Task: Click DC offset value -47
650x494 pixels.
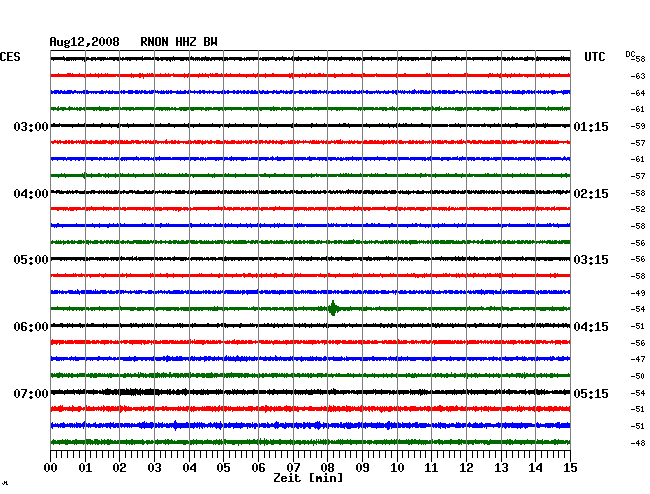Action: (x=638, y=359)
